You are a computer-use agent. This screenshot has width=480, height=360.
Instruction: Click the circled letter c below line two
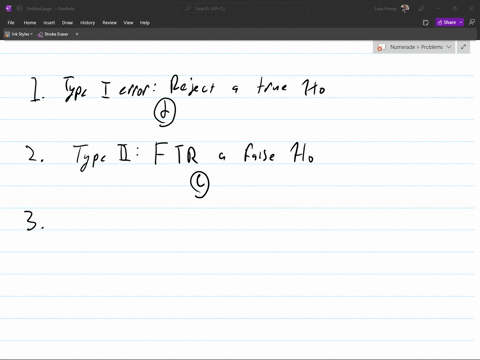(x=200, y=184)
